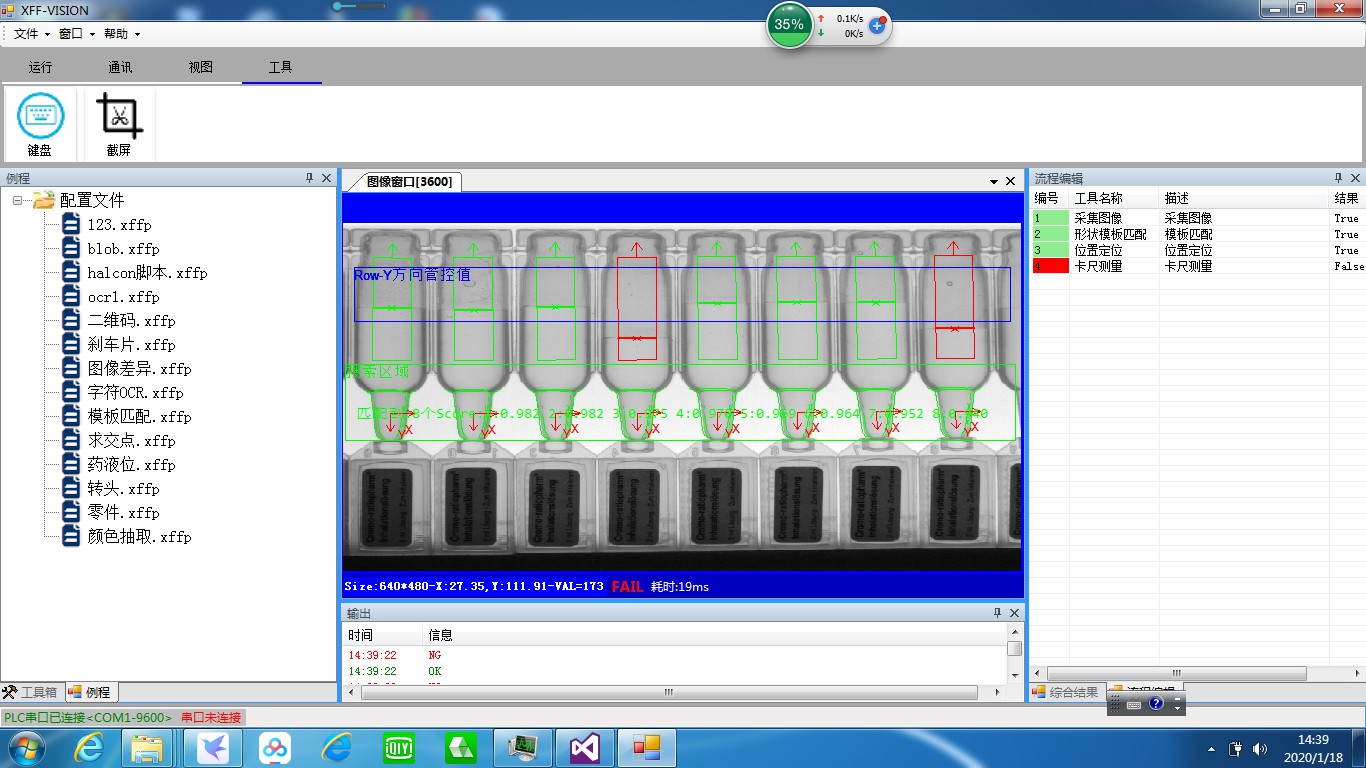Click the 工具箱 tab icon at bottom
Image resolution: width=1366 pixels, height=768 pixels.
click(x=10, y=692)
